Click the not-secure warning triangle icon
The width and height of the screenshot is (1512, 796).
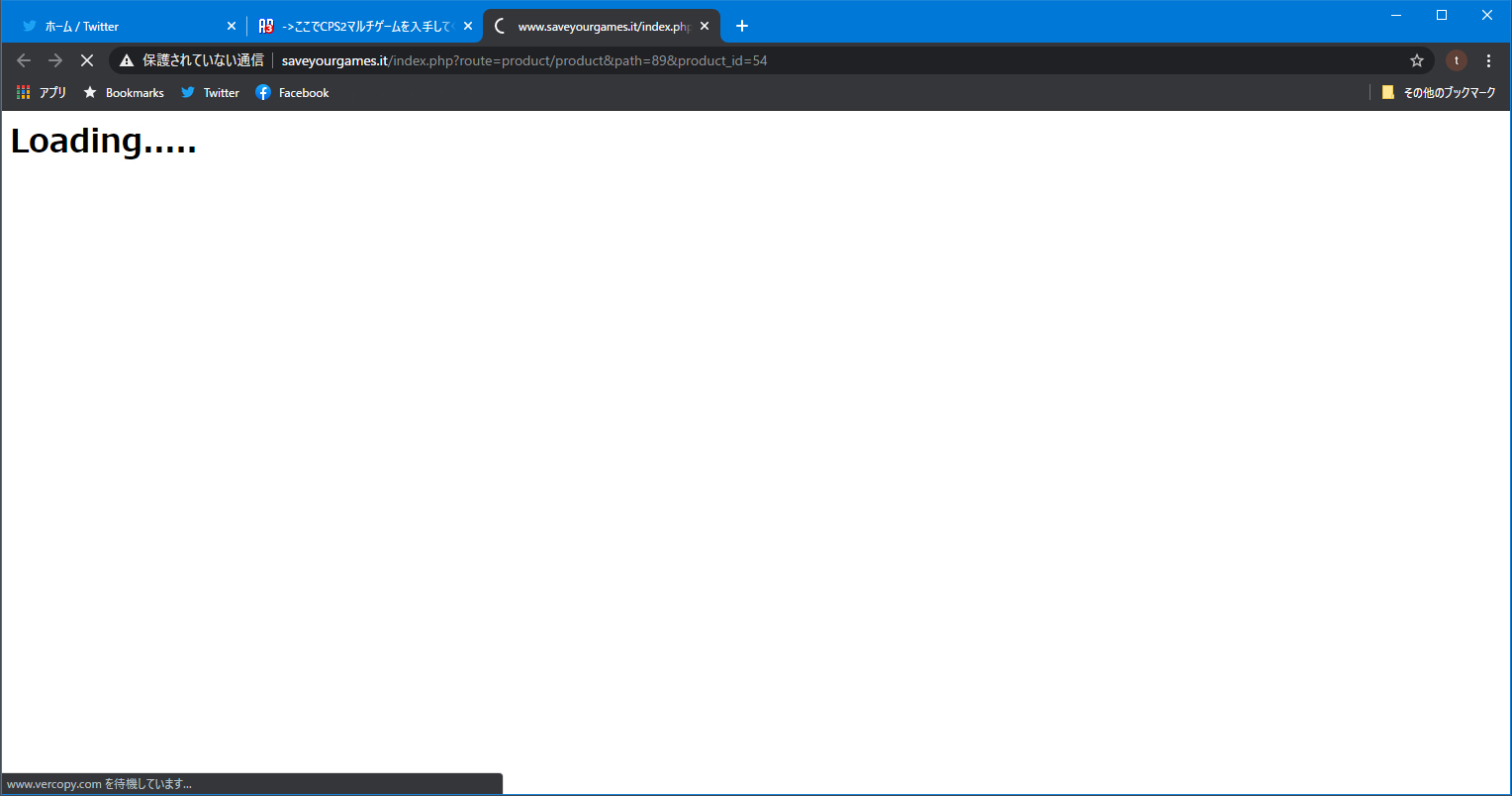(127, 60)
